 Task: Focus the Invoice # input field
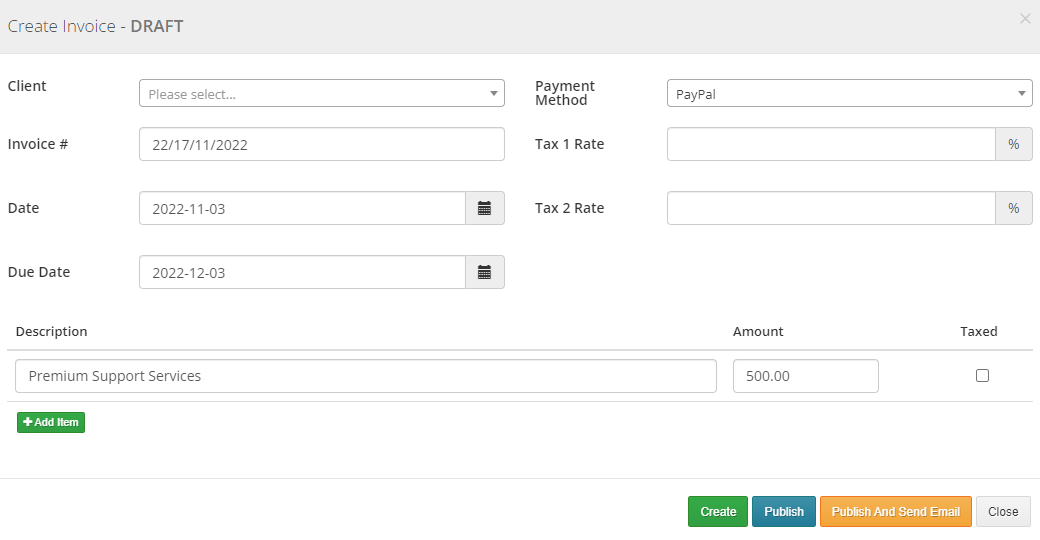pyautogui.click(x=322, y=144)
